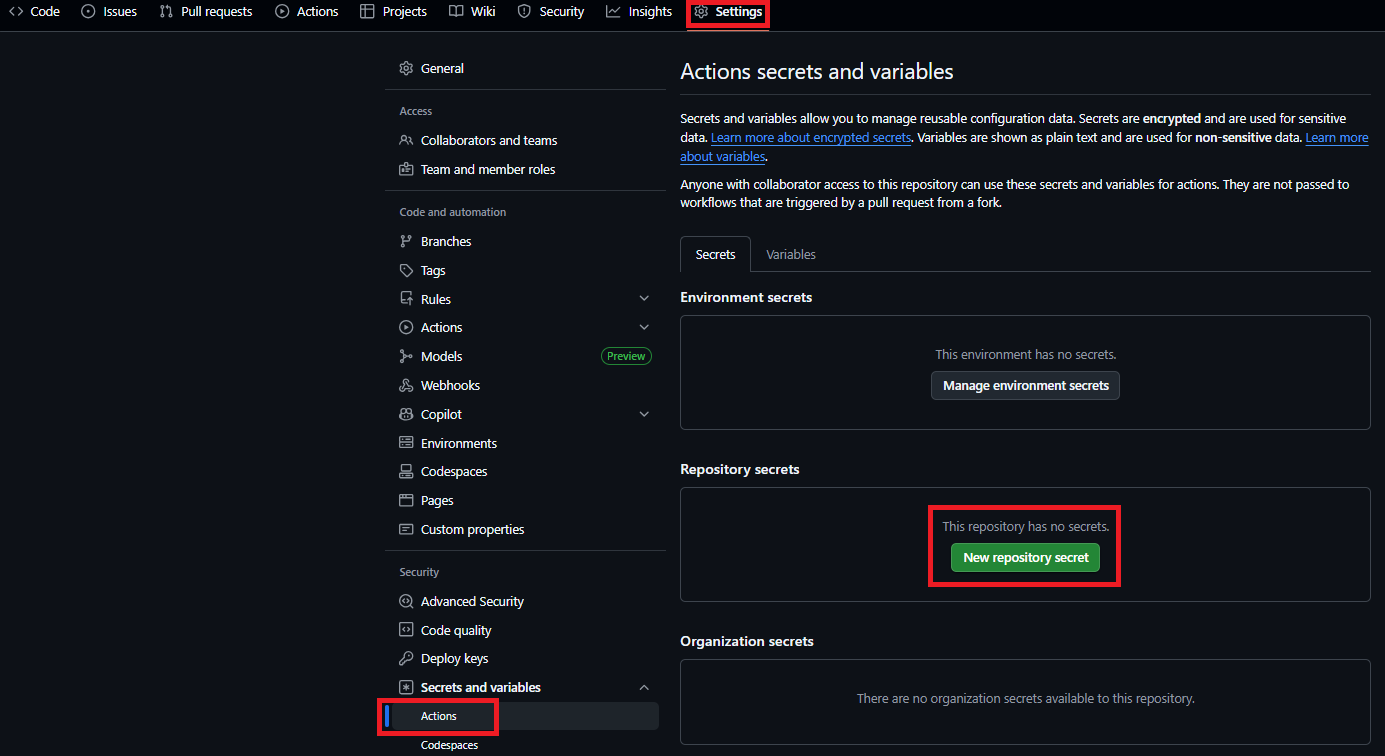Switch to the Secrets tab
1385x756 pixels.
[x=715, y=254]
